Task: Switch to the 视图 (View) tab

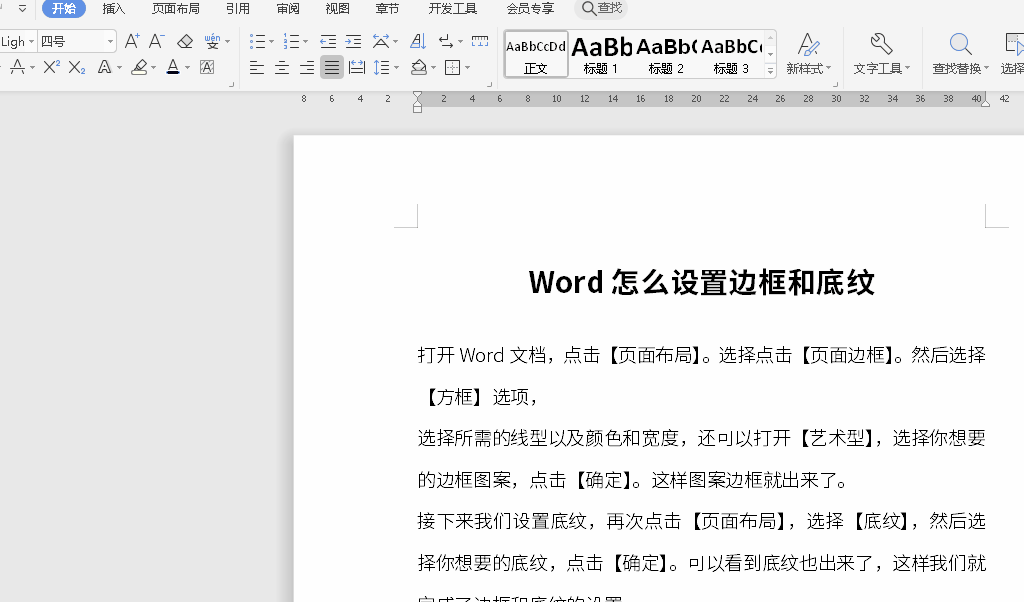Action: tap(338, 8)
